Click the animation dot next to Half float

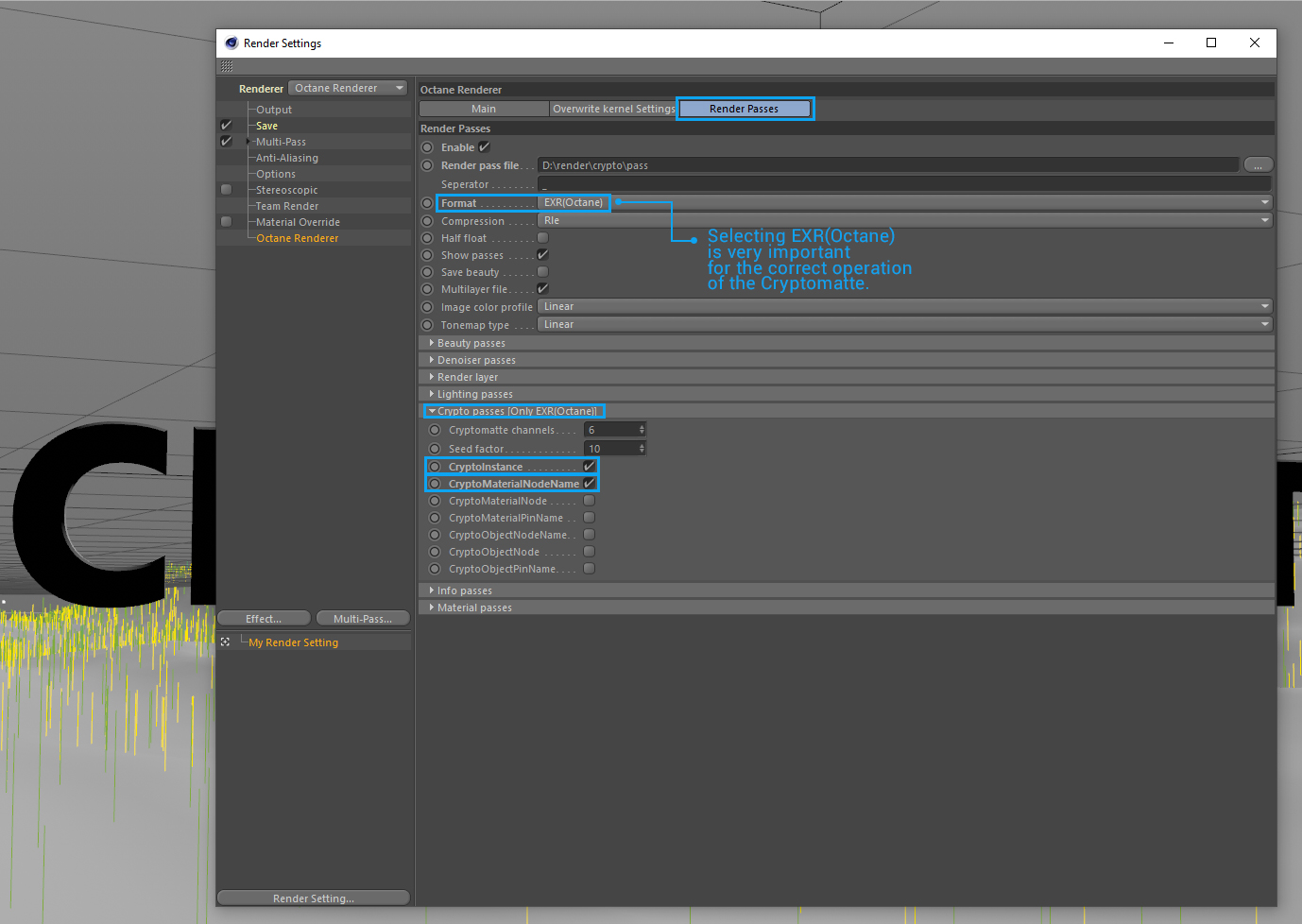click(x=427, y=238)
